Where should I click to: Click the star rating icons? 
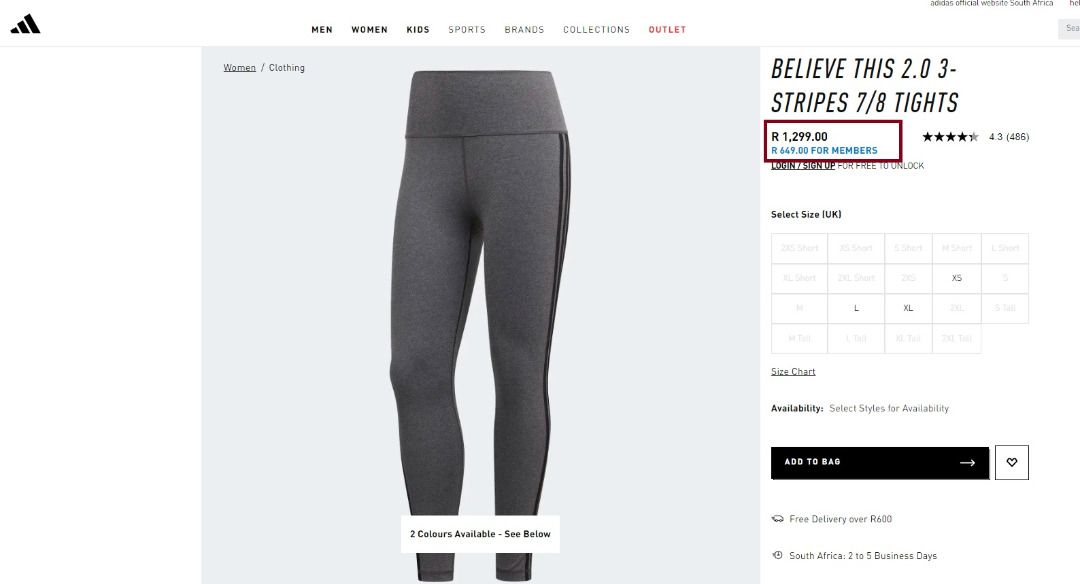point(950,136)
